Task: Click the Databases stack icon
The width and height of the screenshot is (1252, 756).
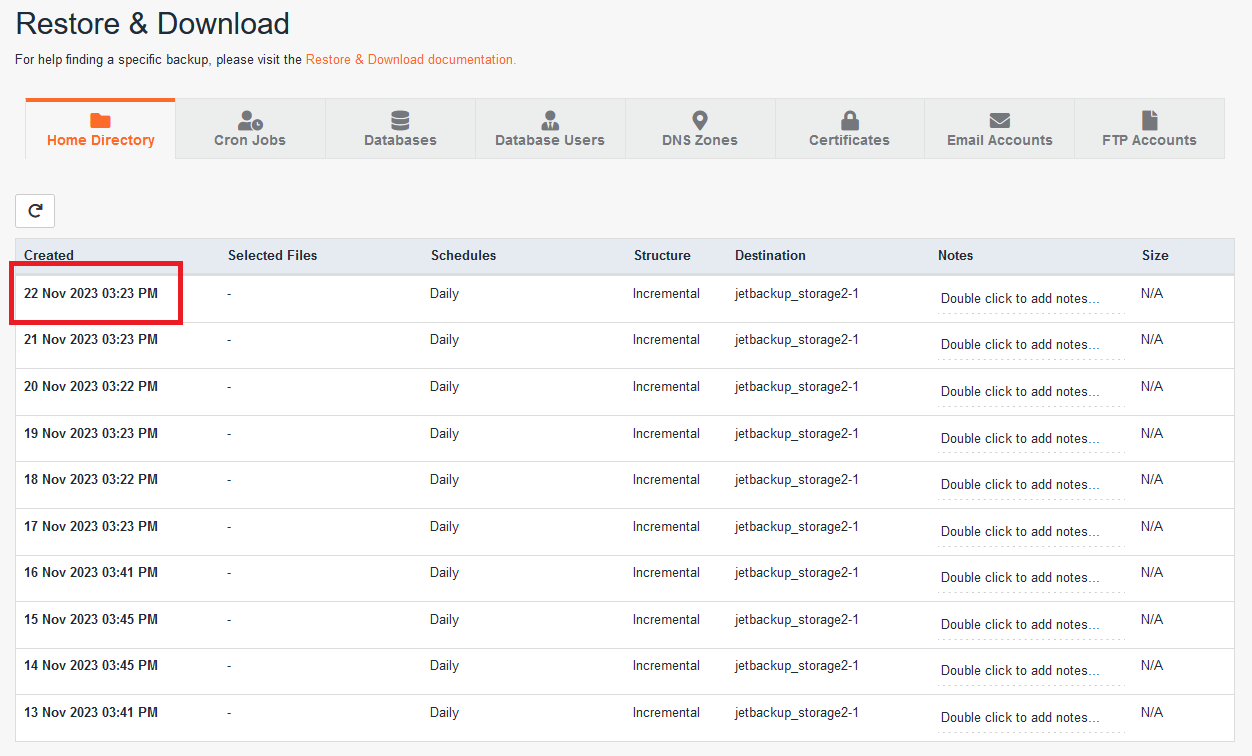Action: tap(400, 121)
